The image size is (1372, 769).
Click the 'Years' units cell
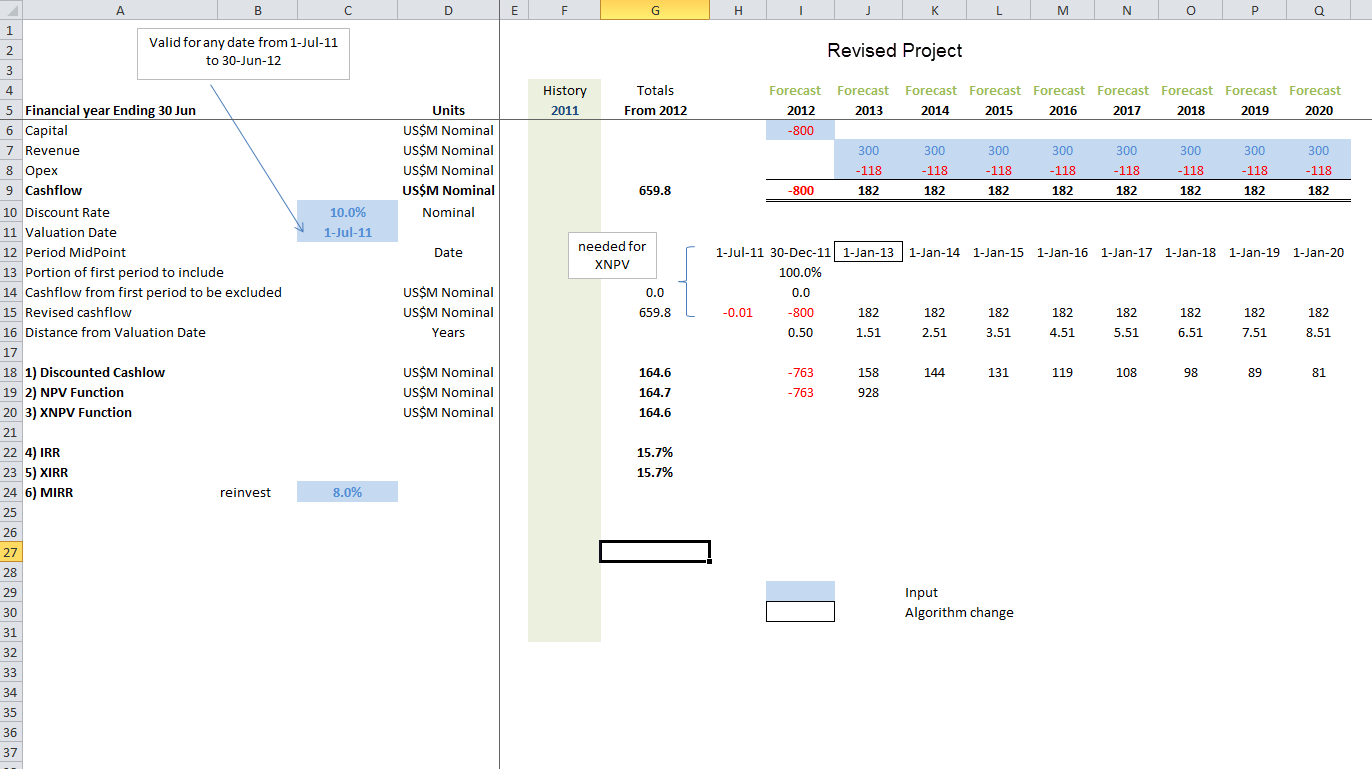(448, 332)
